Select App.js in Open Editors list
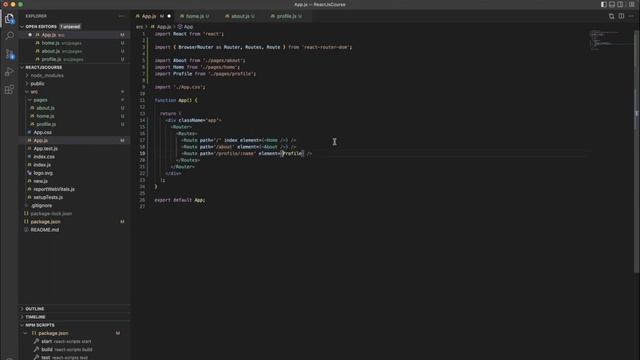This screenshot has width=640, height=360. tap(75, 35)
